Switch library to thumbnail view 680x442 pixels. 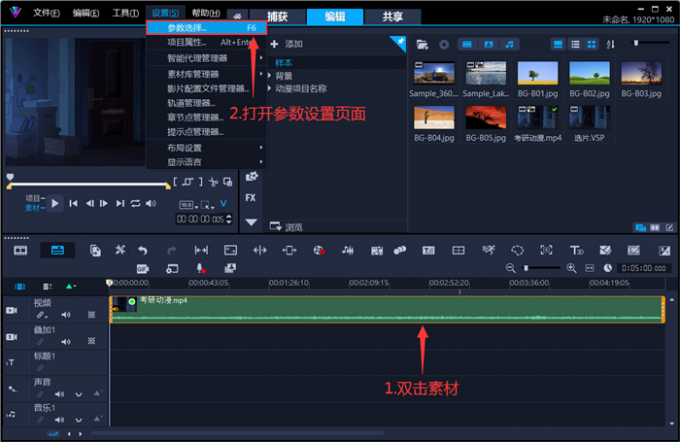[591, 44]
